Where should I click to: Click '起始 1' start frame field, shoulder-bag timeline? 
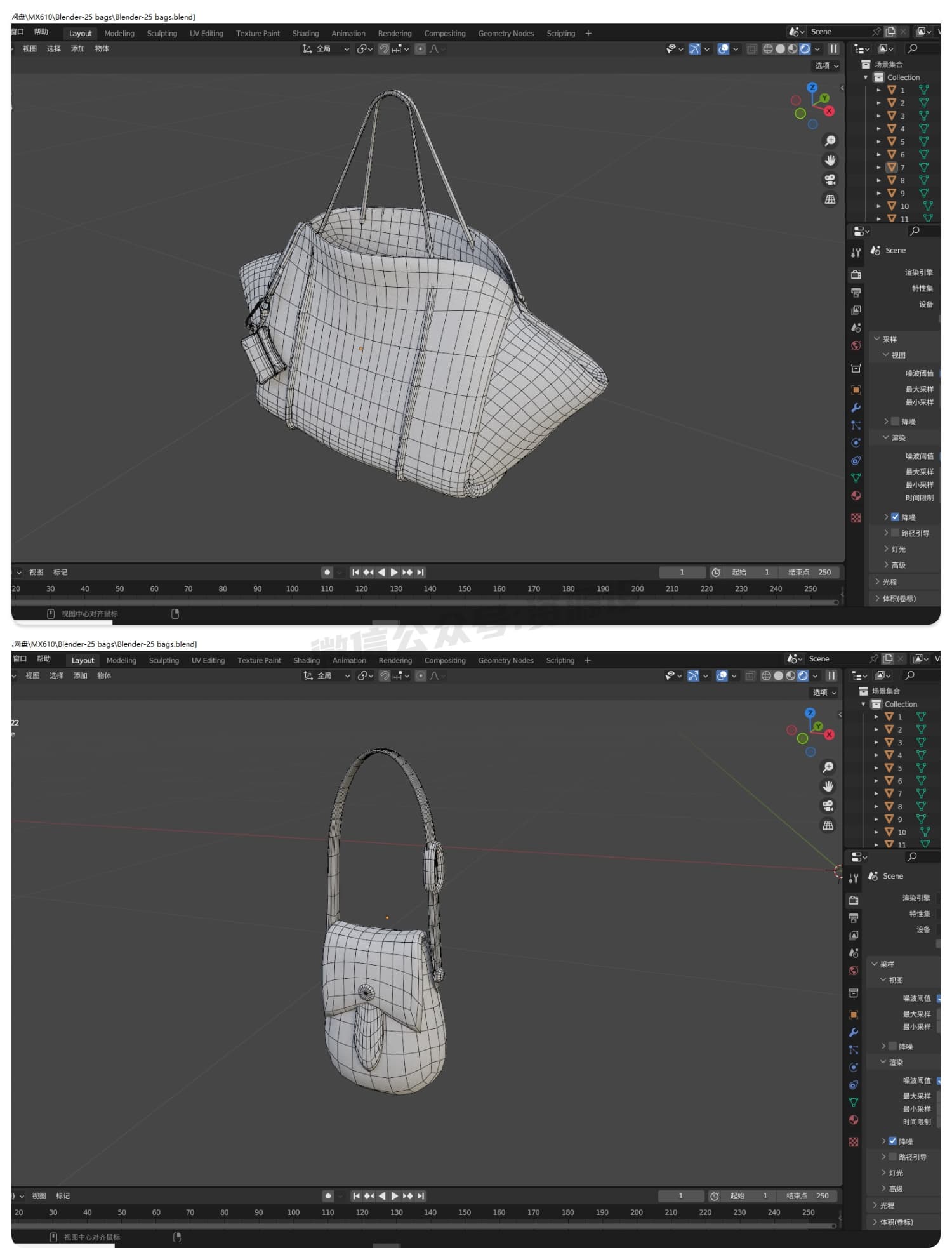tap(750, 1195)
